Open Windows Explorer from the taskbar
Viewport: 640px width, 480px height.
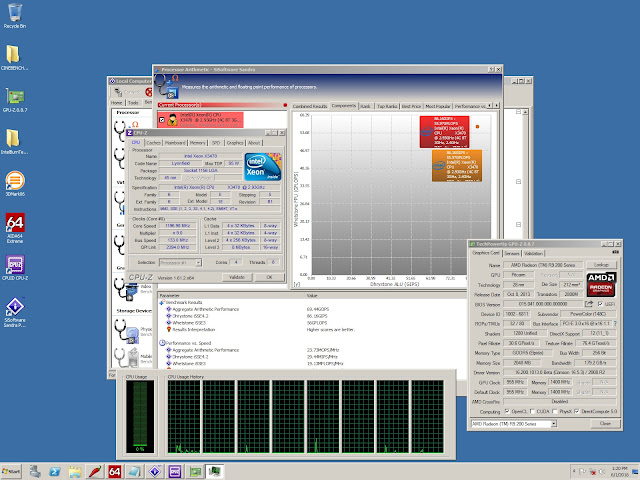point(75,471)
